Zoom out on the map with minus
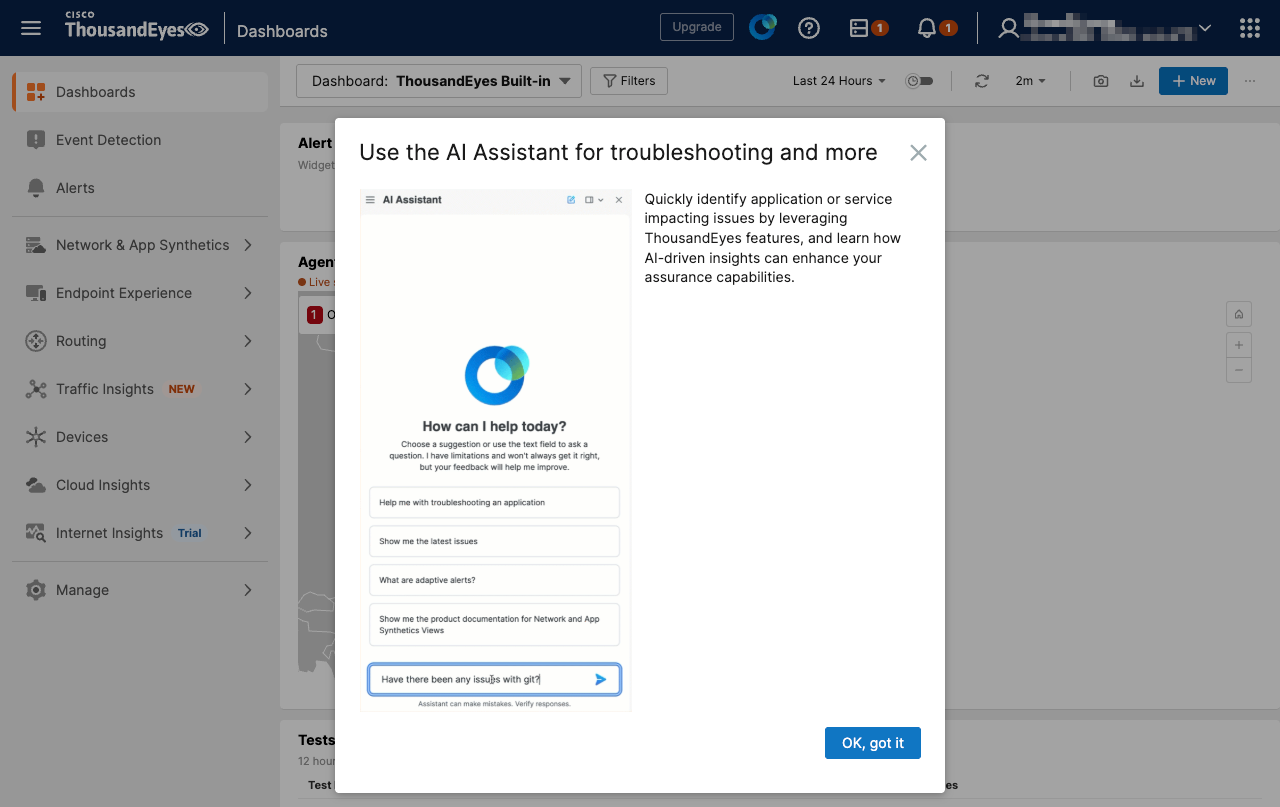 1239,370
